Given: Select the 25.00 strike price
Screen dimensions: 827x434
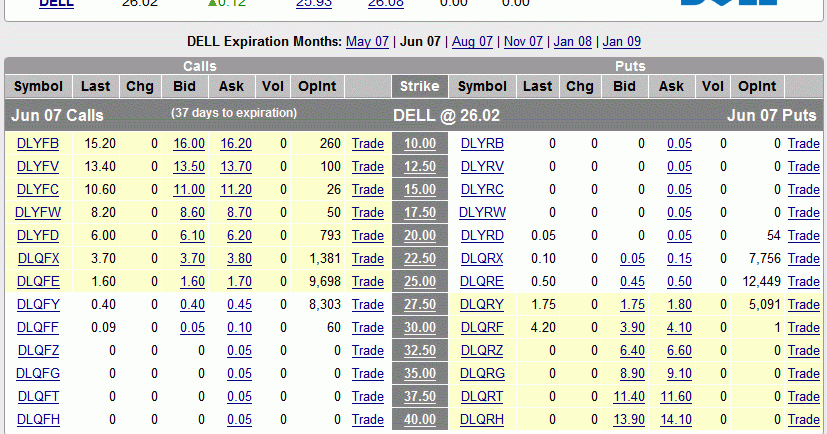Looking at the screenshot, I should (420, 282).
